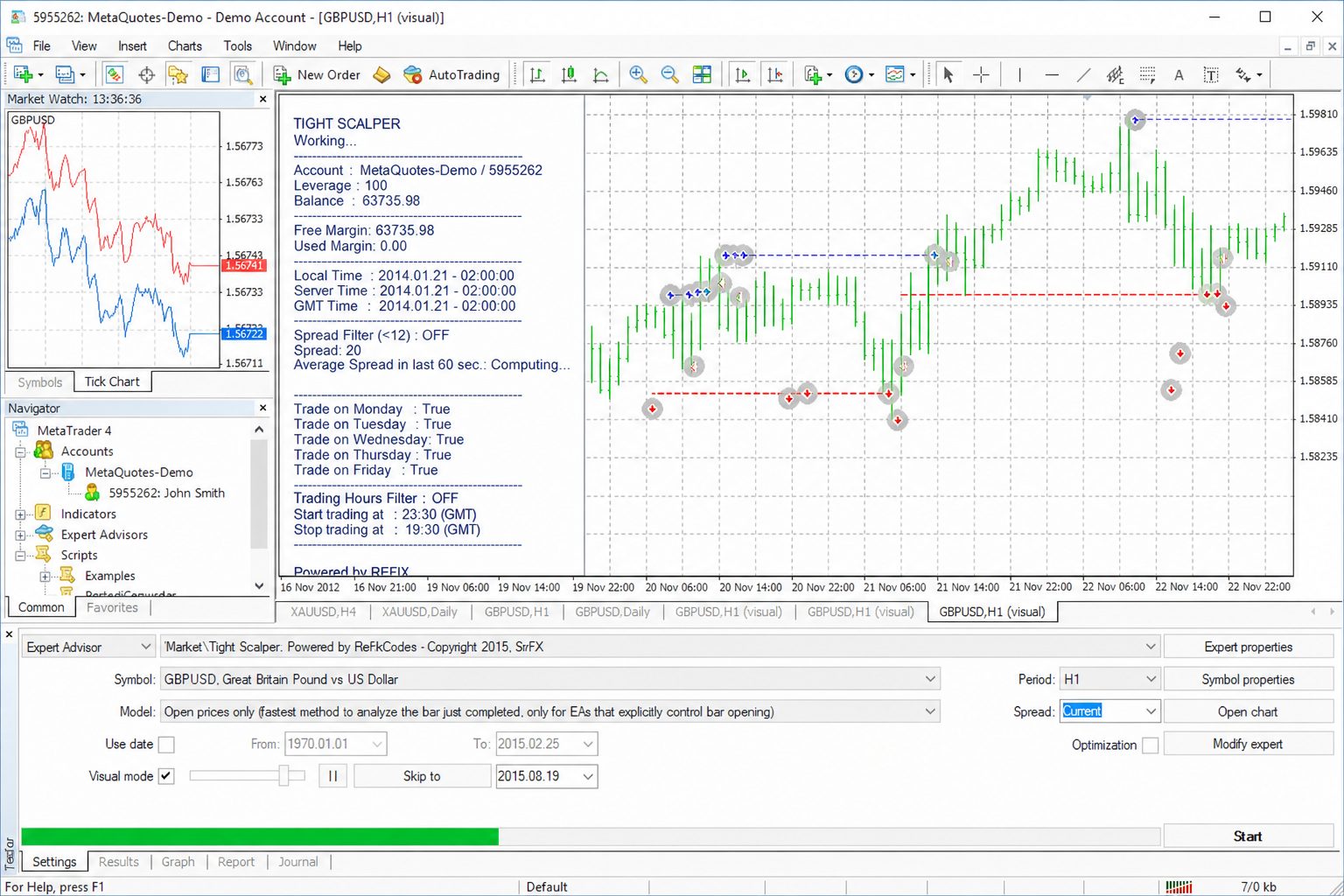The image size is (1344, 896).
Task: Click the Start button
Action: coord(1249,836)
